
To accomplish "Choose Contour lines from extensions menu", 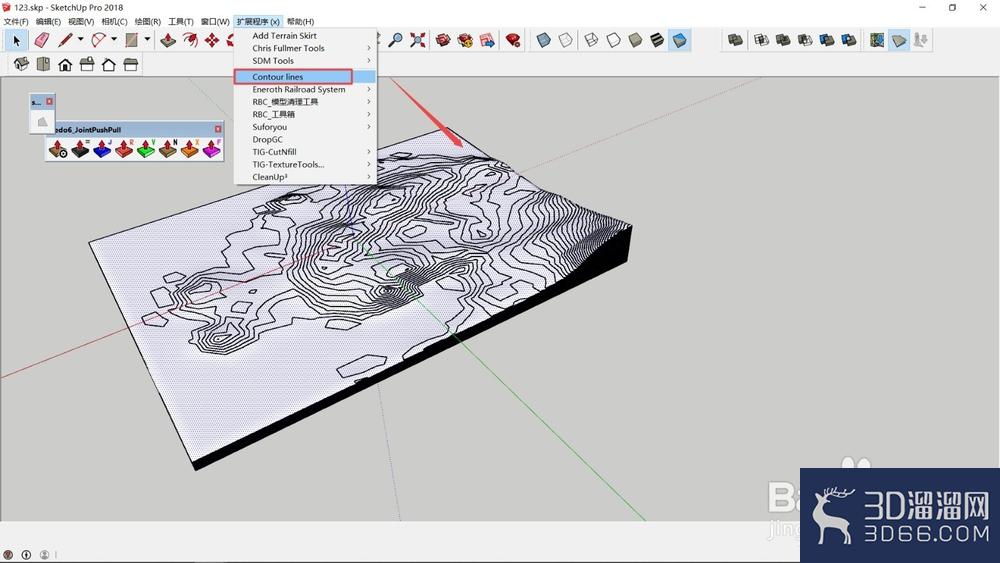I will coord(305,77).
